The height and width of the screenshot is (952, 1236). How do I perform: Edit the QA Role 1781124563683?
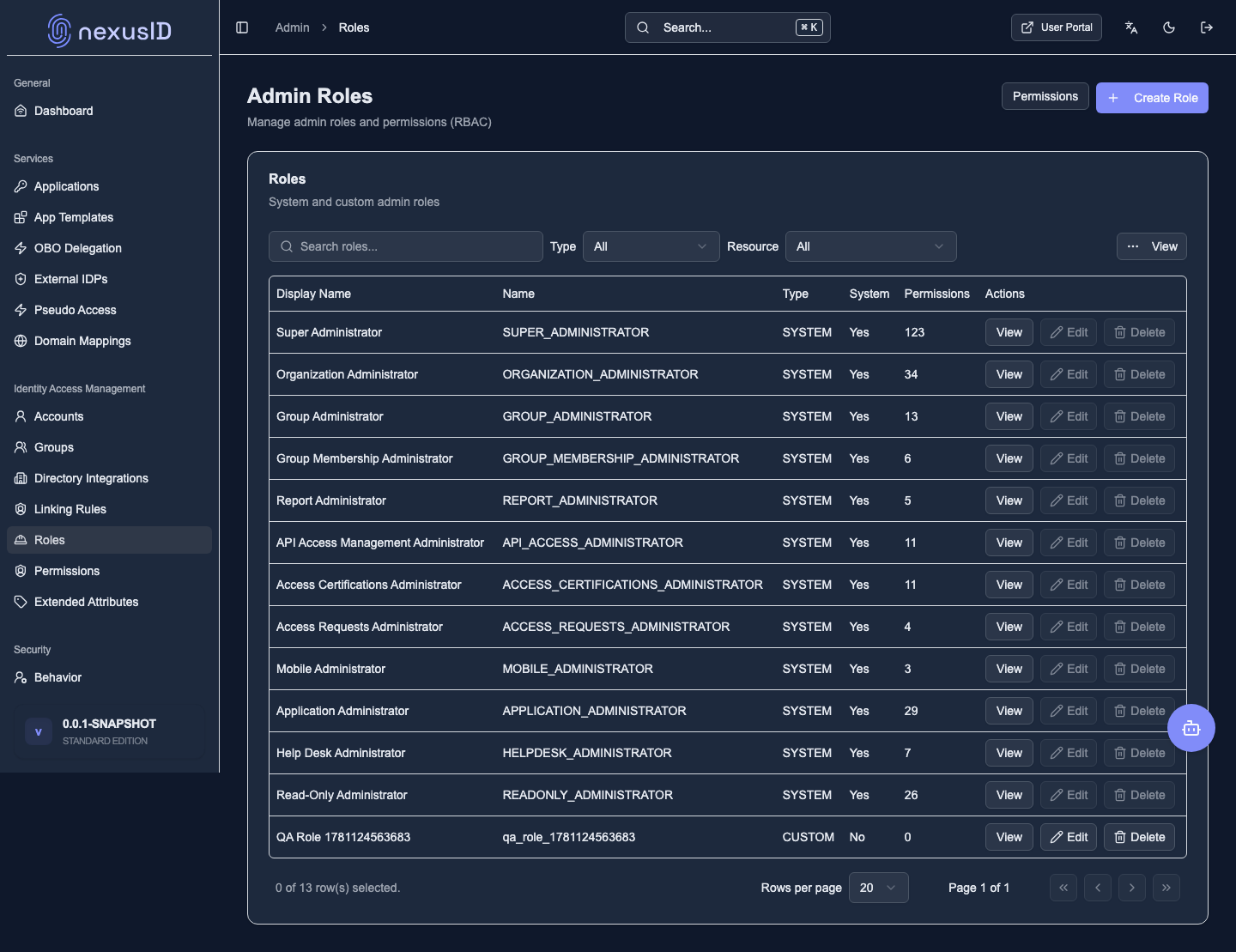(x=1069, y=837)
